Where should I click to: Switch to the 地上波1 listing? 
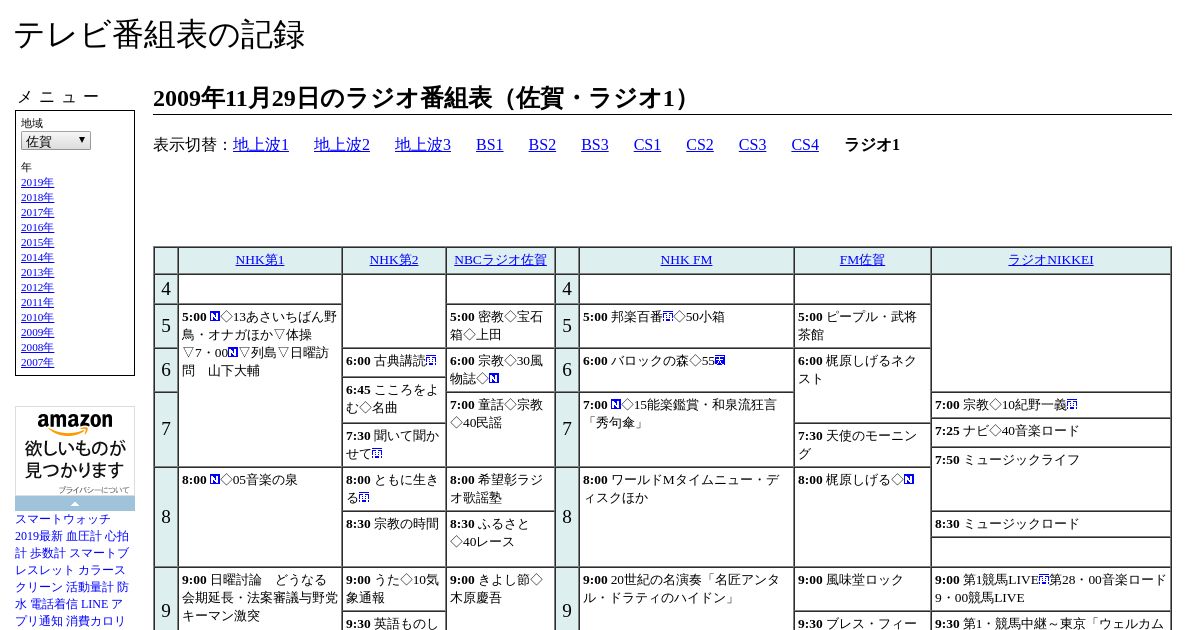point(261,145)
